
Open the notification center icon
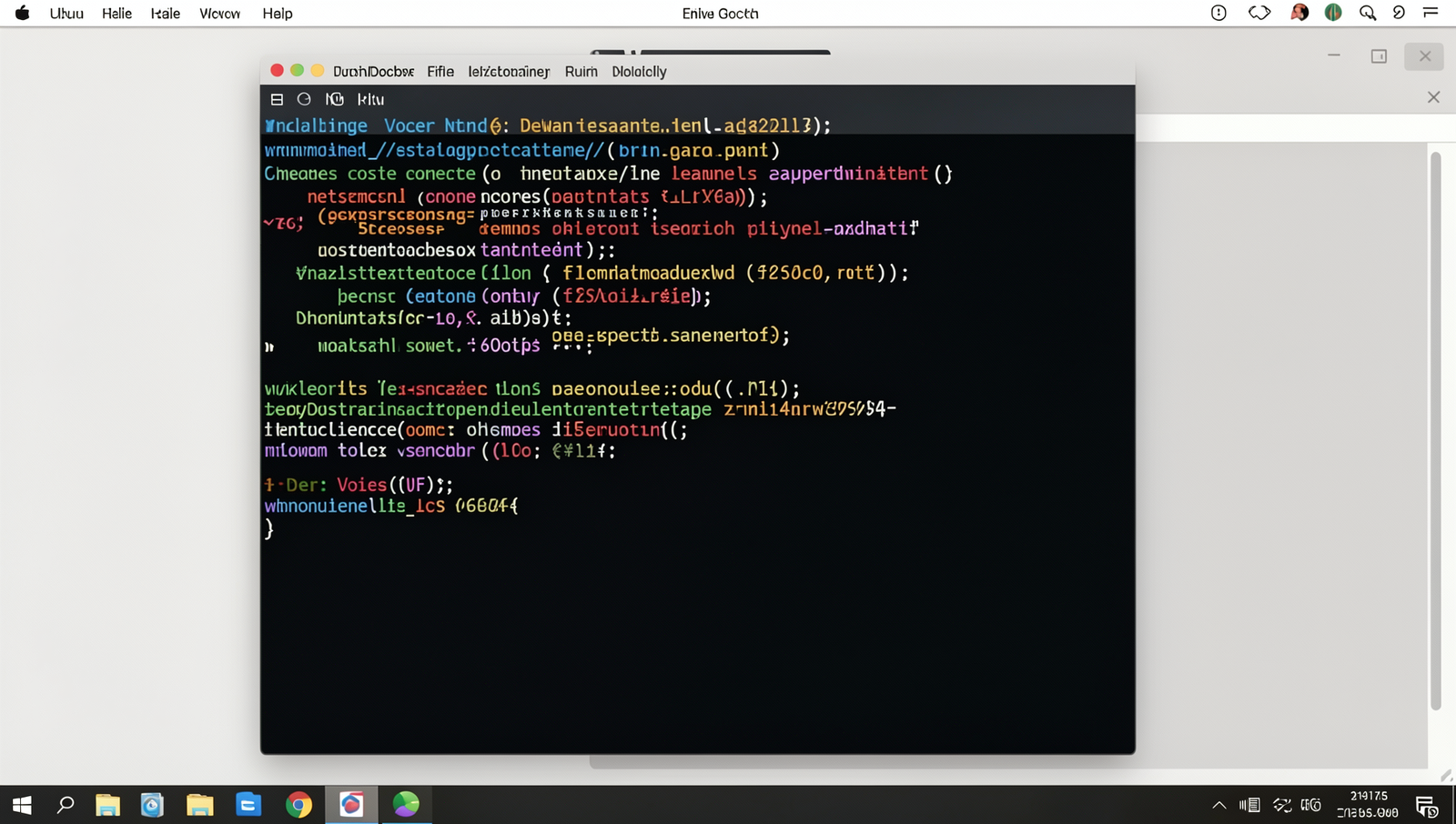(x=1426, y=806)
